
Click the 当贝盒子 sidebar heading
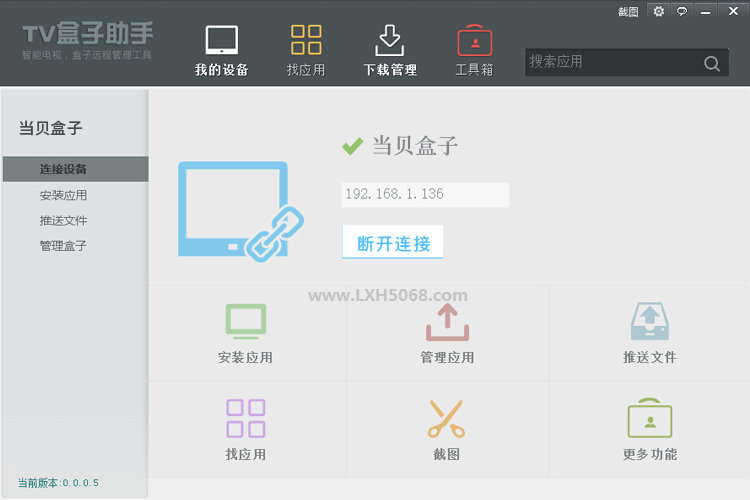[x=51, y=128]
